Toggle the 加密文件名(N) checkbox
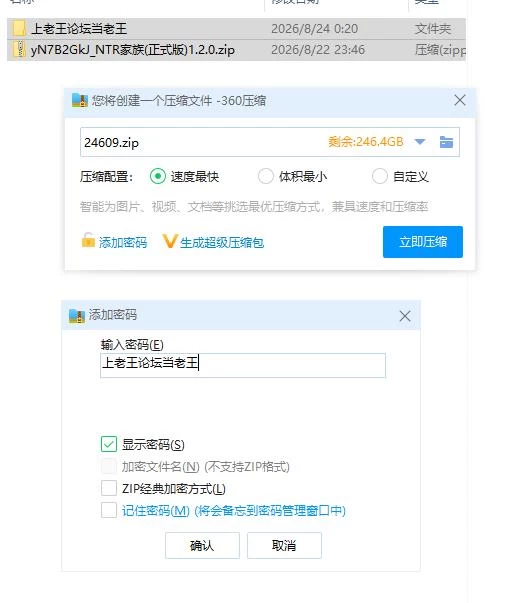 click(109, 466)
